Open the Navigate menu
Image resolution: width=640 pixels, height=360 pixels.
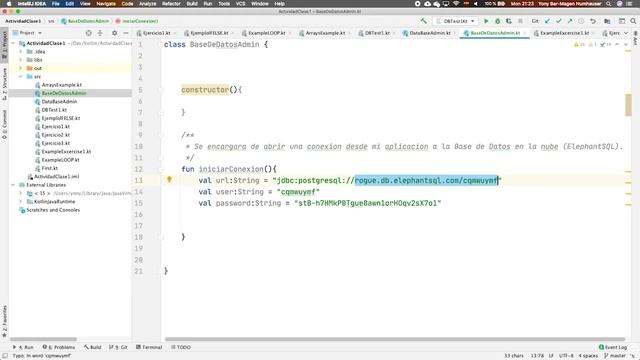point(106,4)
